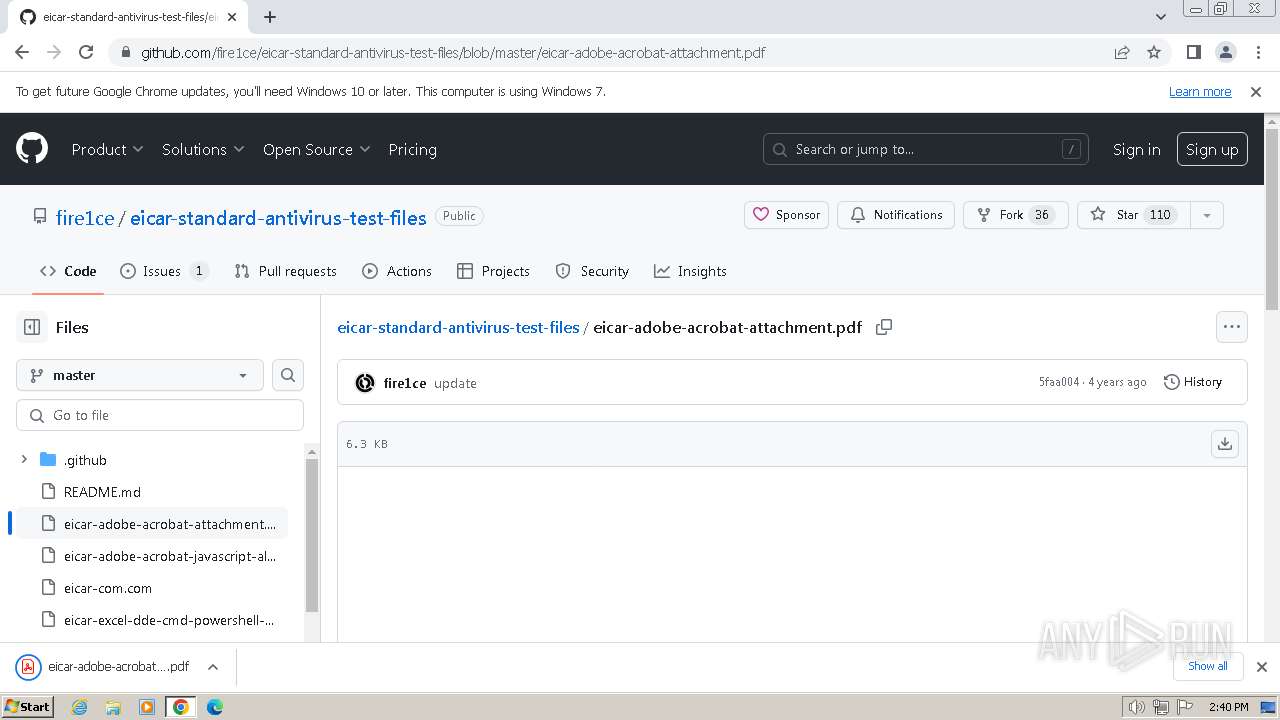Click commit hash 5faa004
The height and width of the screenshot is (720, 1280).
pyautogui.click(x=1059, y=382)
